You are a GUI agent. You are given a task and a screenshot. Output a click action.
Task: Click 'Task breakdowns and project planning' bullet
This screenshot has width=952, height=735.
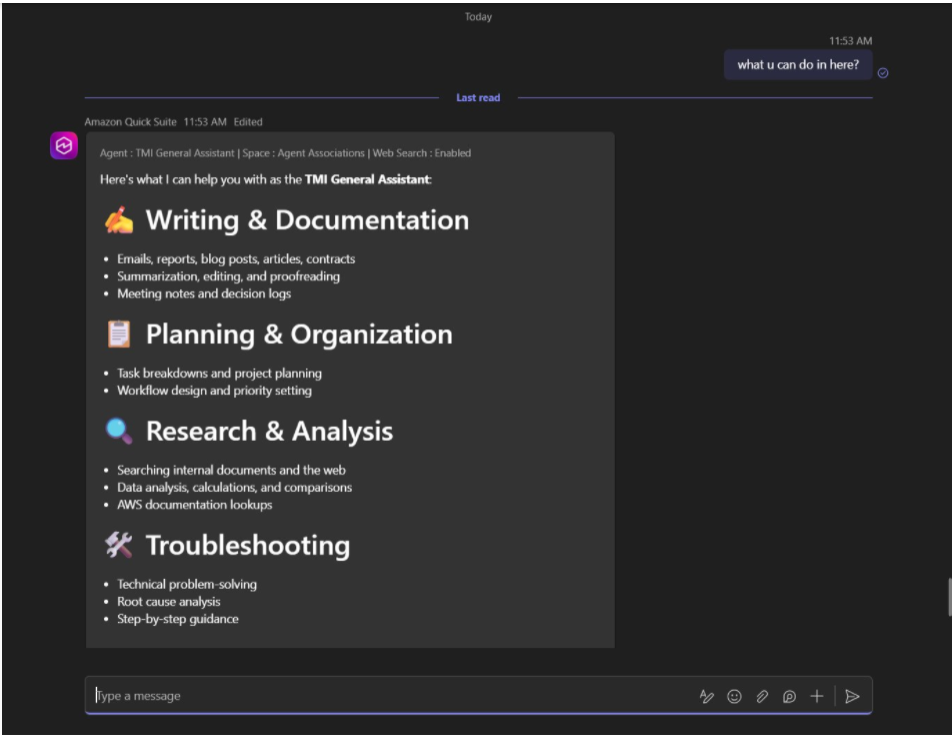click(219, 373)
